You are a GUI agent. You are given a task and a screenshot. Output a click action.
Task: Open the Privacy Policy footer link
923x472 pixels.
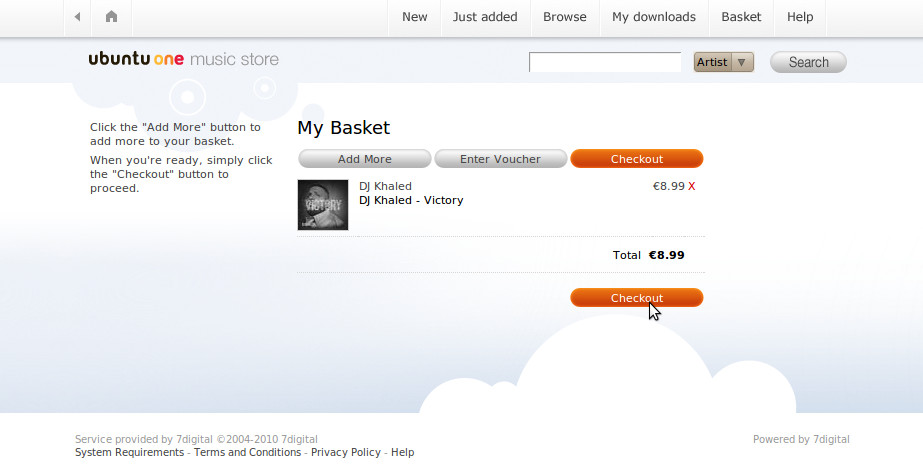pyautogui.click(x=346, y=453)
